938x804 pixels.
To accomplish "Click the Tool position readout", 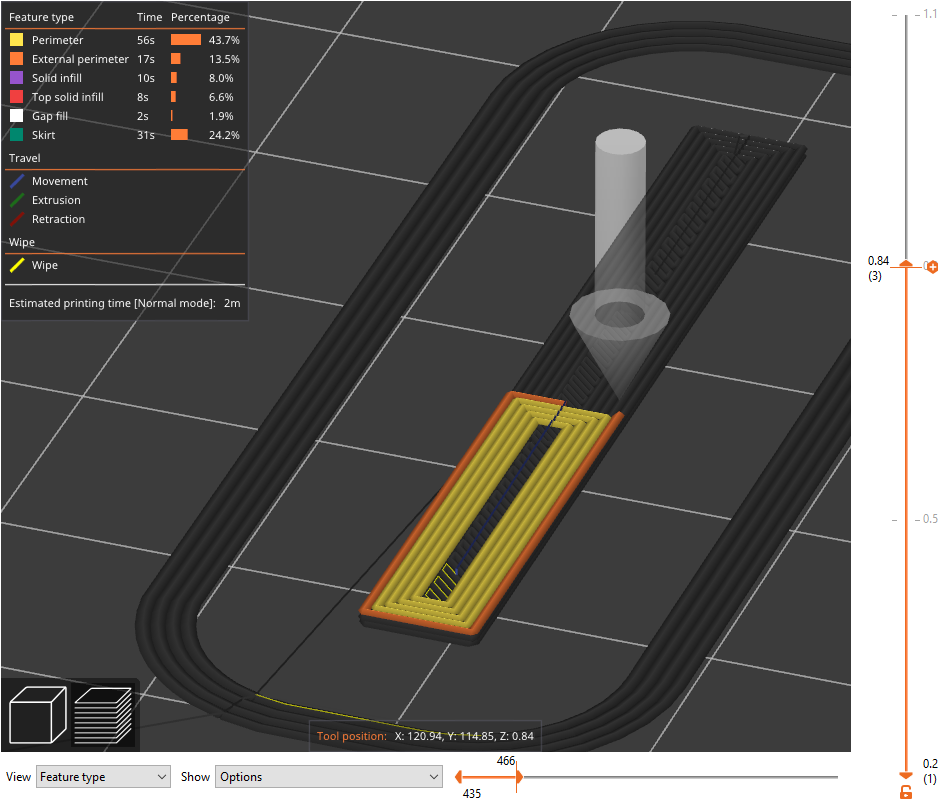I will point(425,736).
